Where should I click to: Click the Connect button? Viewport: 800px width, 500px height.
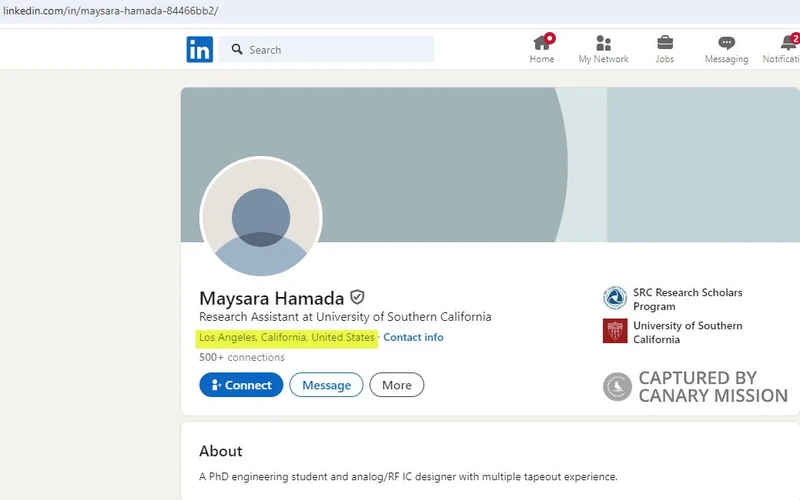click(241, 385)
